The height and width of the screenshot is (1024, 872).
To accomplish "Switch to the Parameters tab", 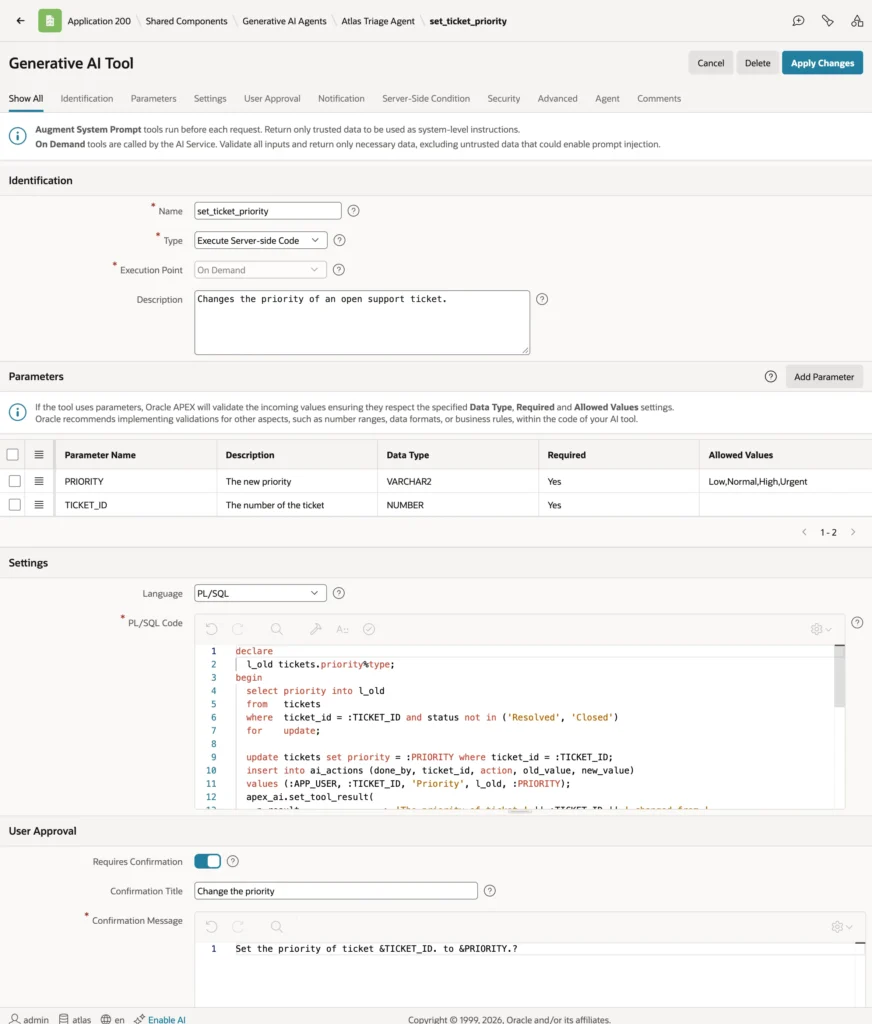I will pos(153,99).
